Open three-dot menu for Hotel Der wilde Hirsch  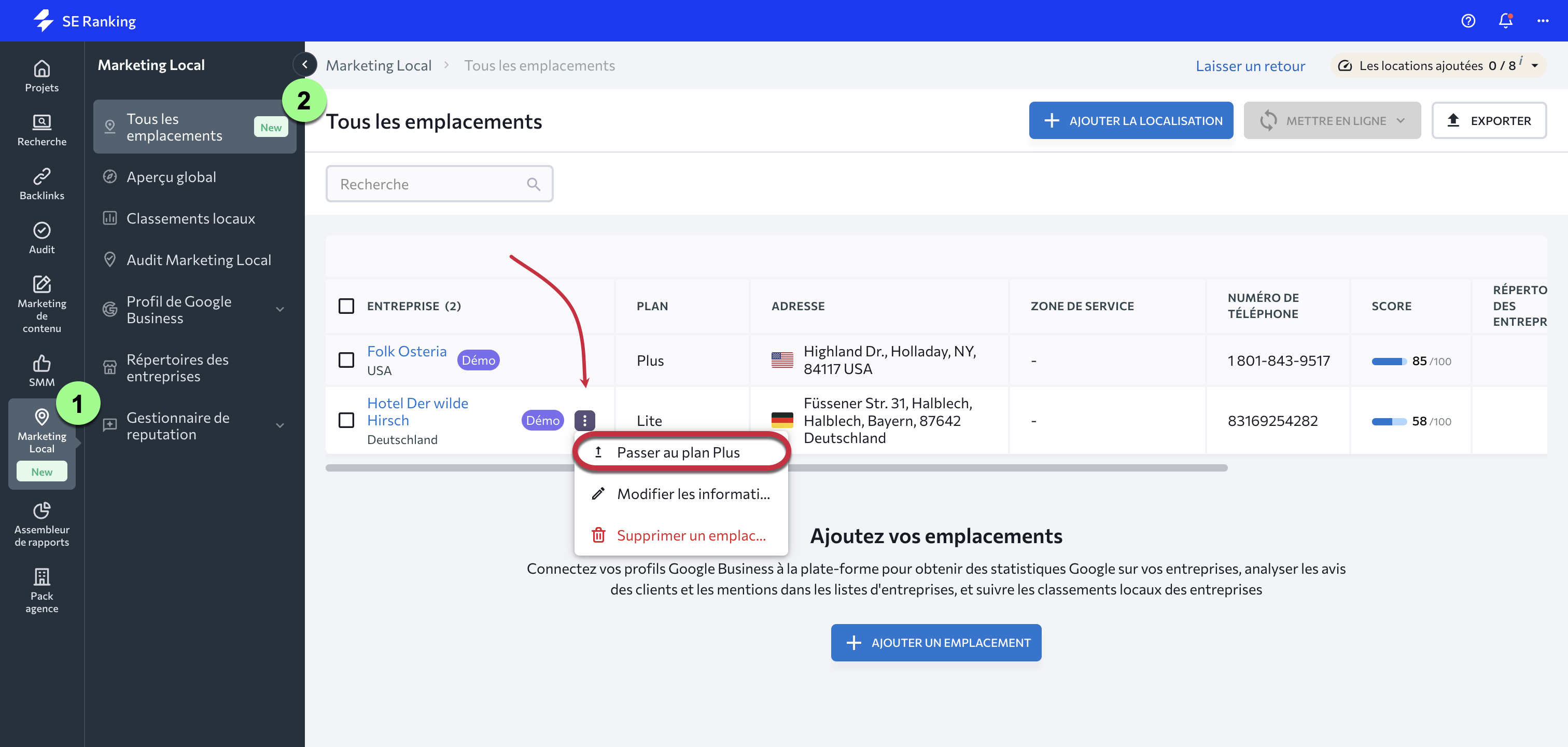point(584,420)
